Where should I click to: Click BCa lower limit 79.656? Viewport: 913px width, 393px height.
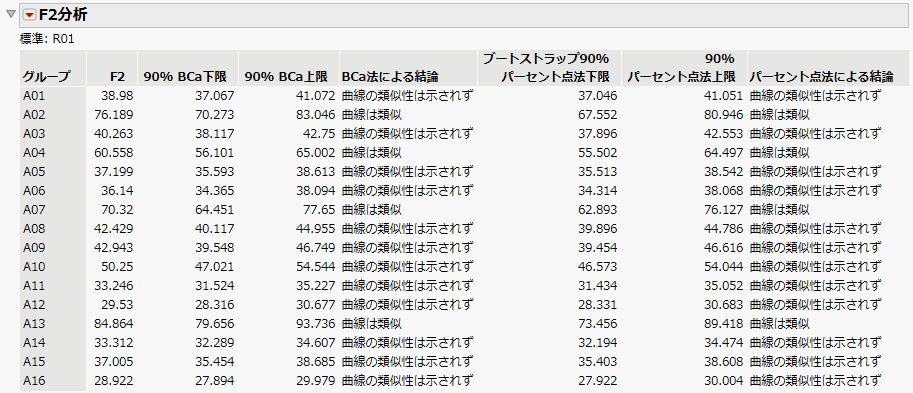pyautogui.click(x=215, y=324)
